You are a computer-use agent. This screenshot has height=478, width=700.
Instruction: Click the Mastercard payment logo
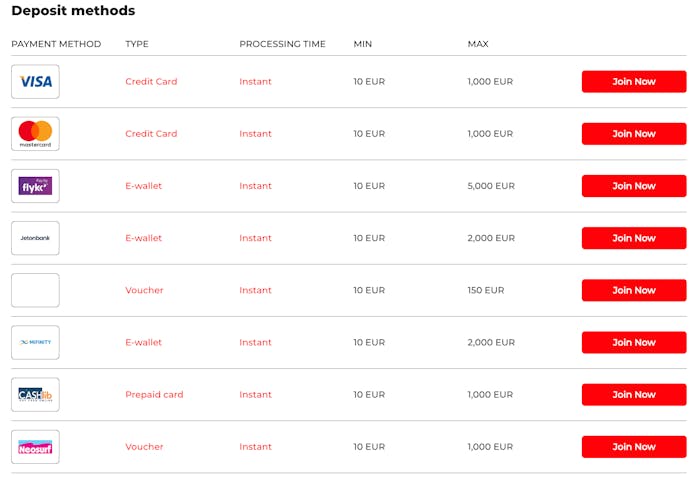(x=35, y=134)
